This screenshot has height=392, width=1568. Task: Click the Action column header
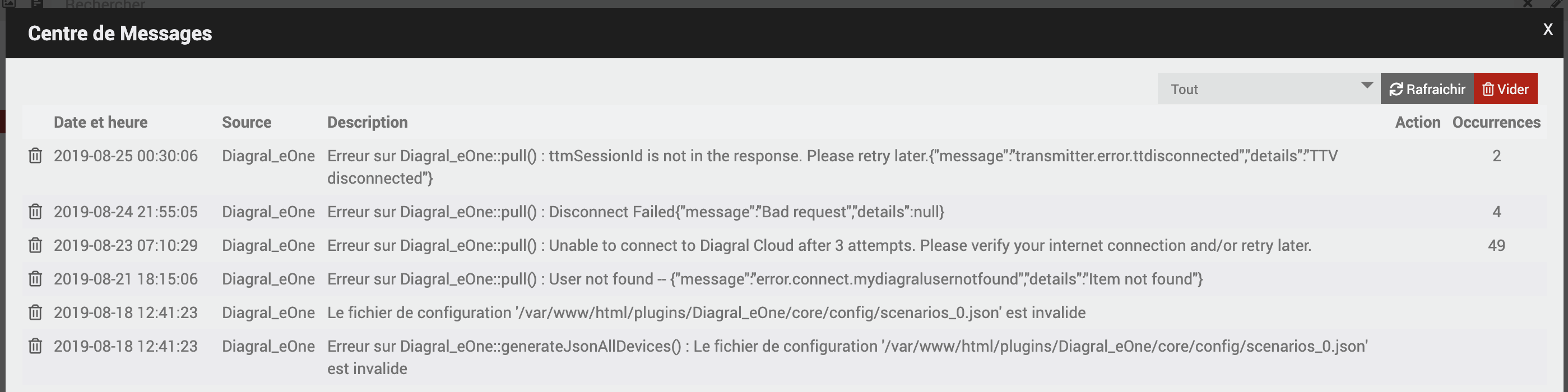[x=1418, y=122]
